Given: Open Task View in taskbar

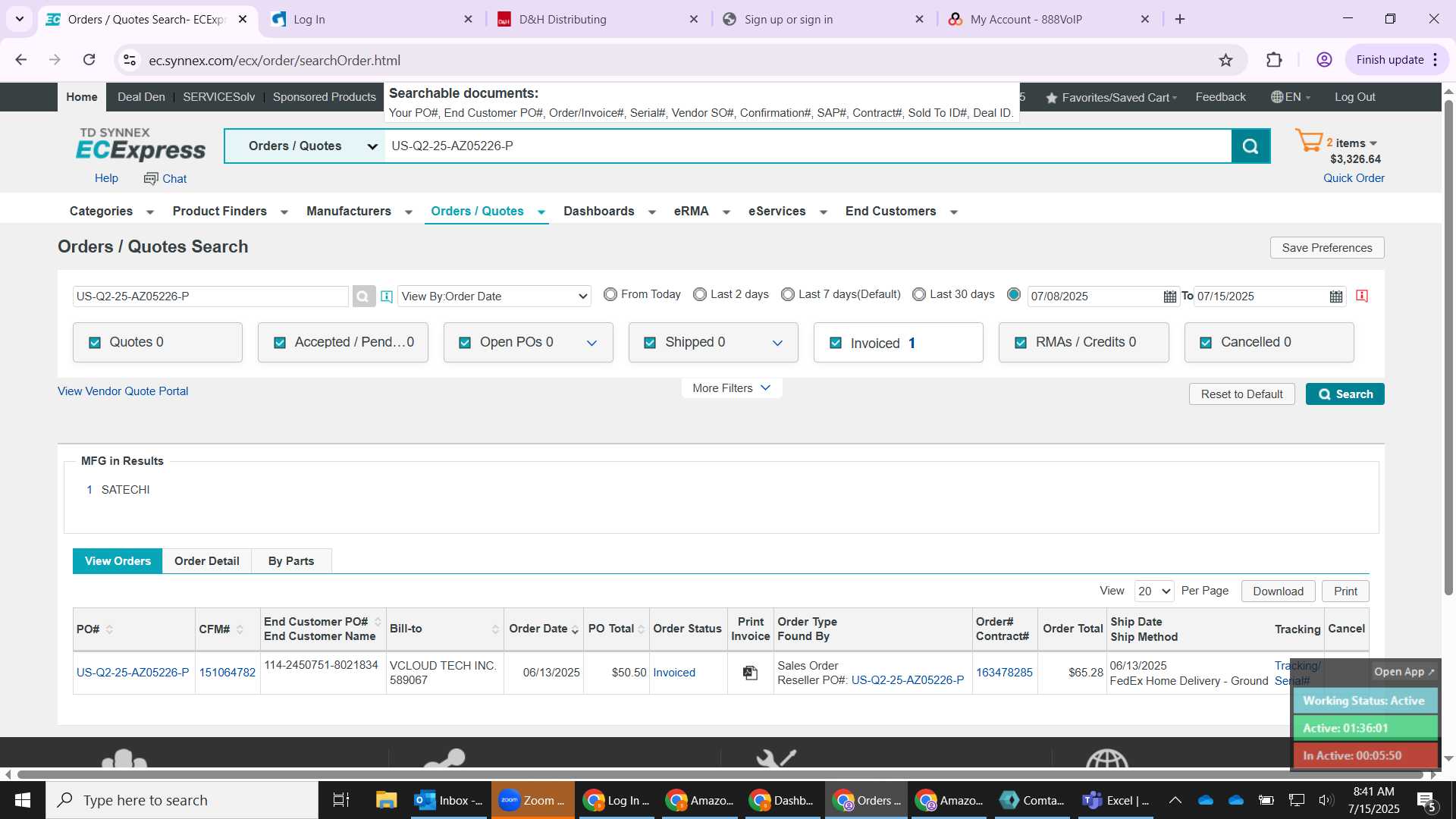Looking at the screenshot, I should [x=341, y=800].
